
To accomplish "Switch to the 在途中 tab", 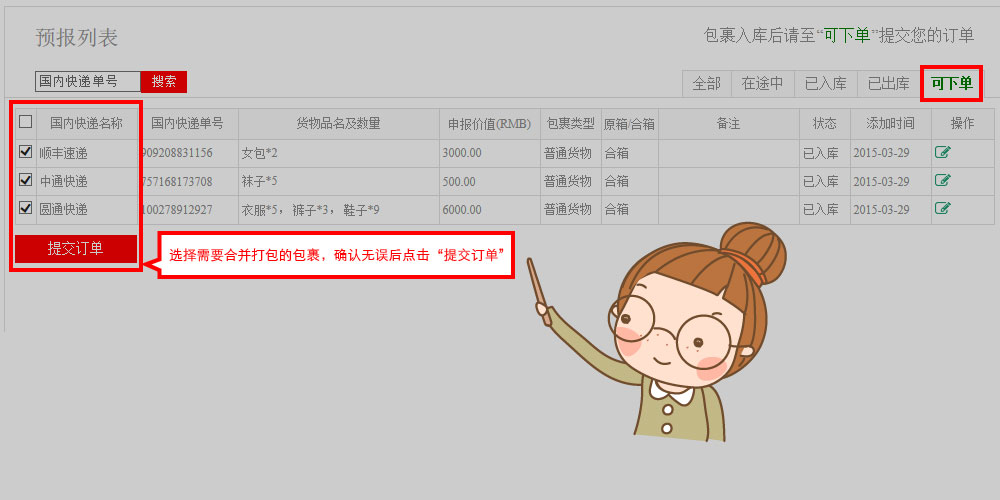I will (x=762, y=83).
